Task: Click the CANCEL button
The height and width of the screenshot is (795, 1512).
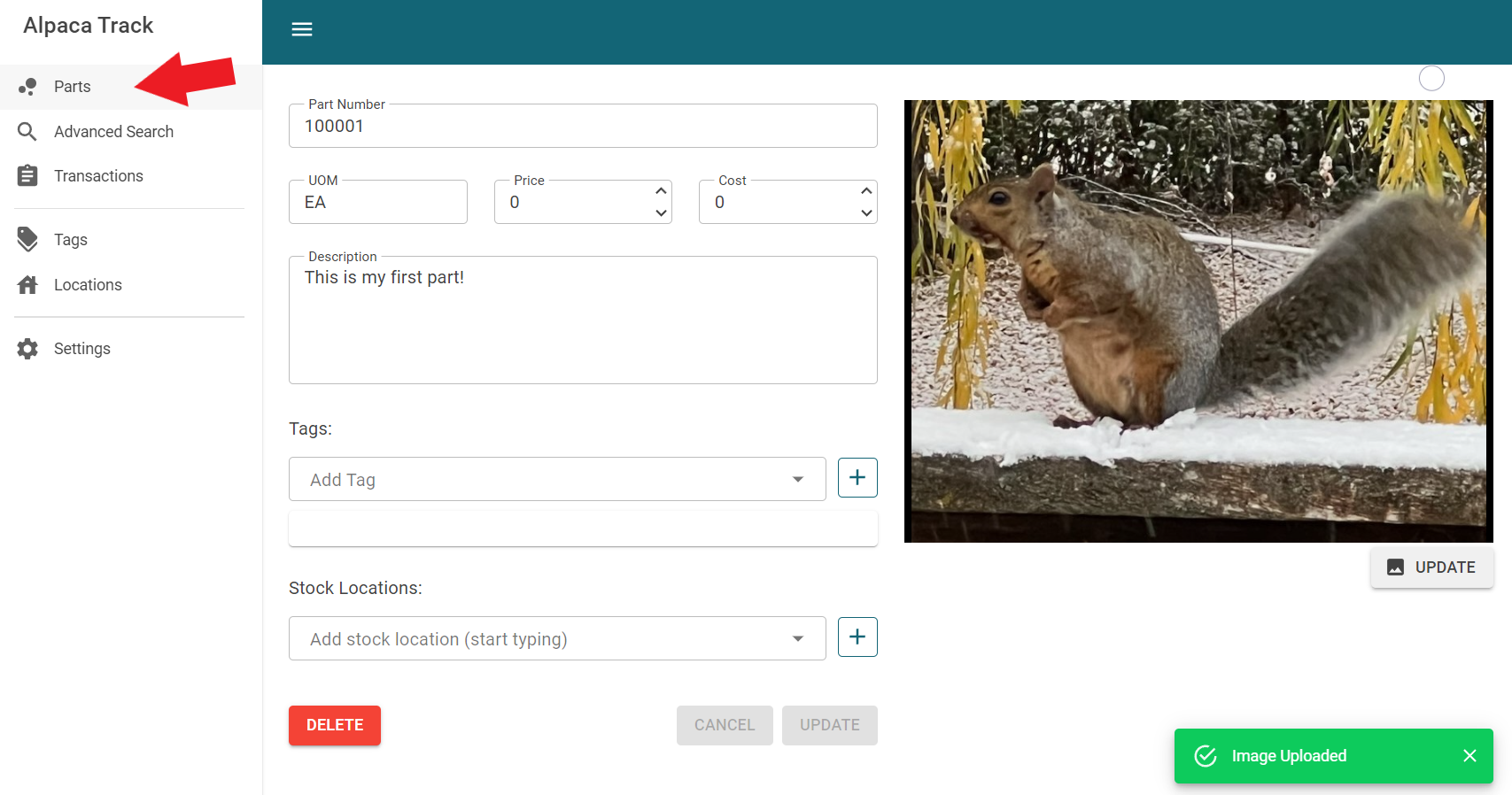Action: [x=724, y=725]
